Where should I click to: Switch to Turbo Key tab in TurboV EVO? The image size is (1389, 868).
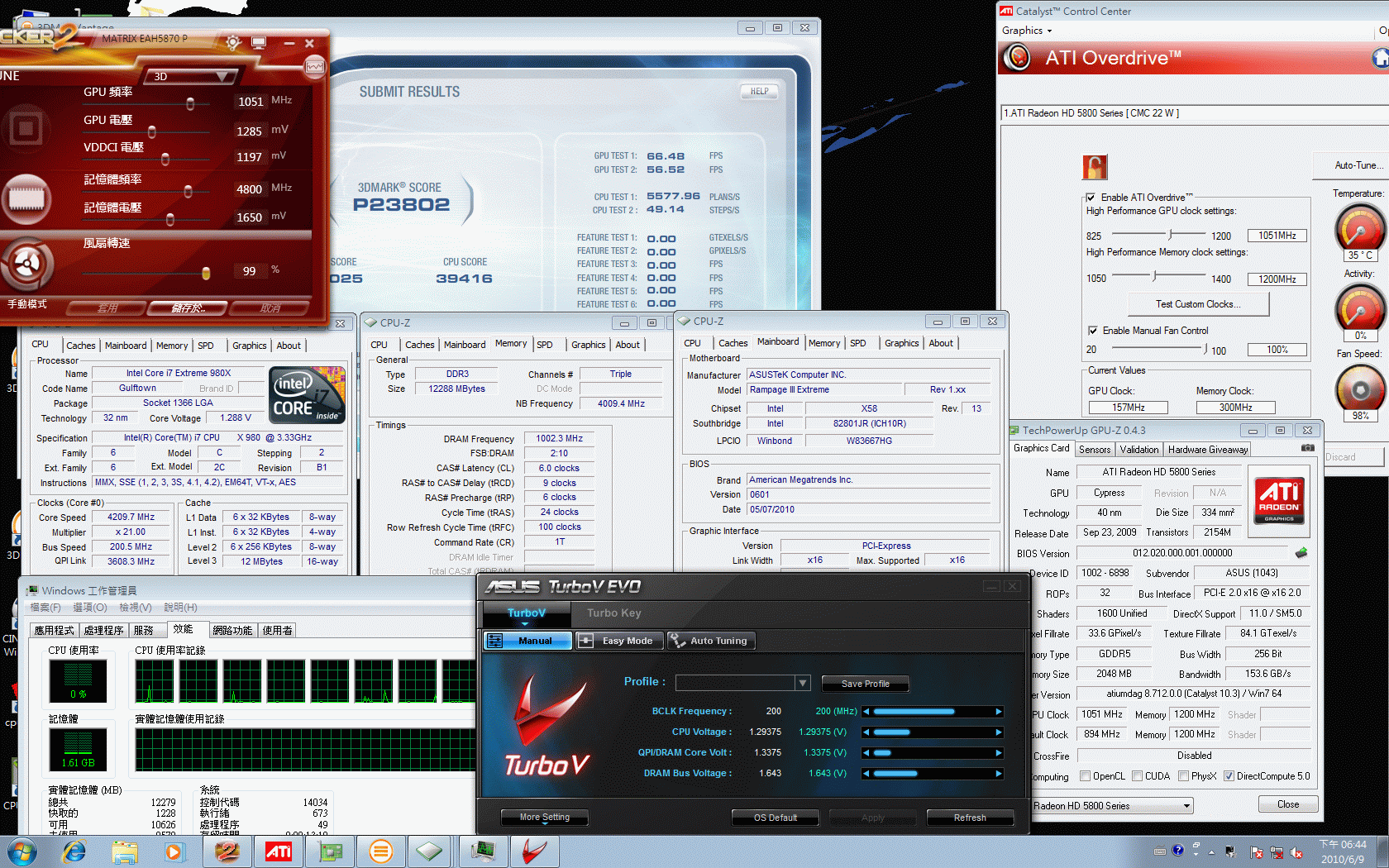point(613,613)
